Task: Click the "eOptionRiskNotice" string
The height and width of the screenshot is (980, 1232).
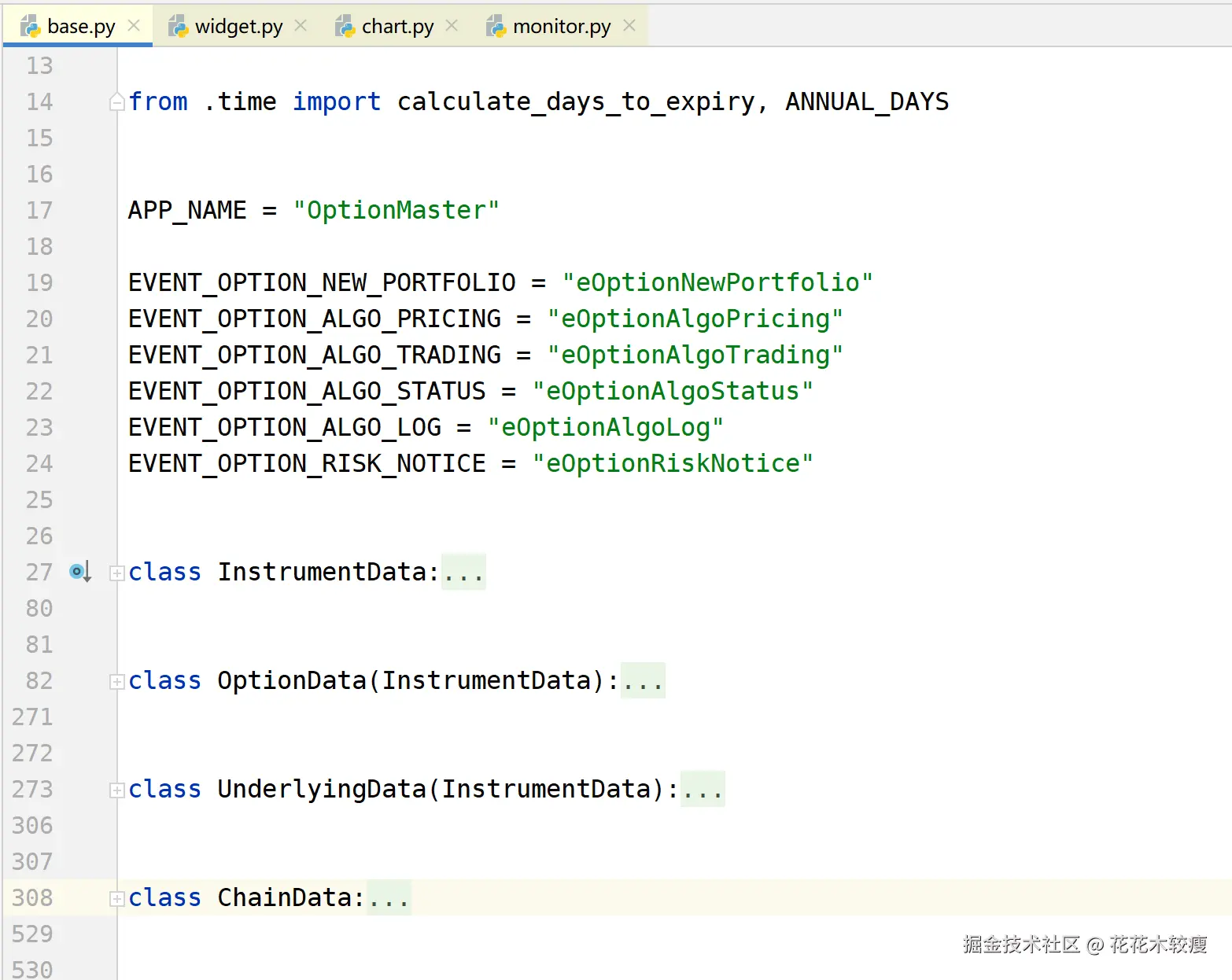Action: [673, 463]
